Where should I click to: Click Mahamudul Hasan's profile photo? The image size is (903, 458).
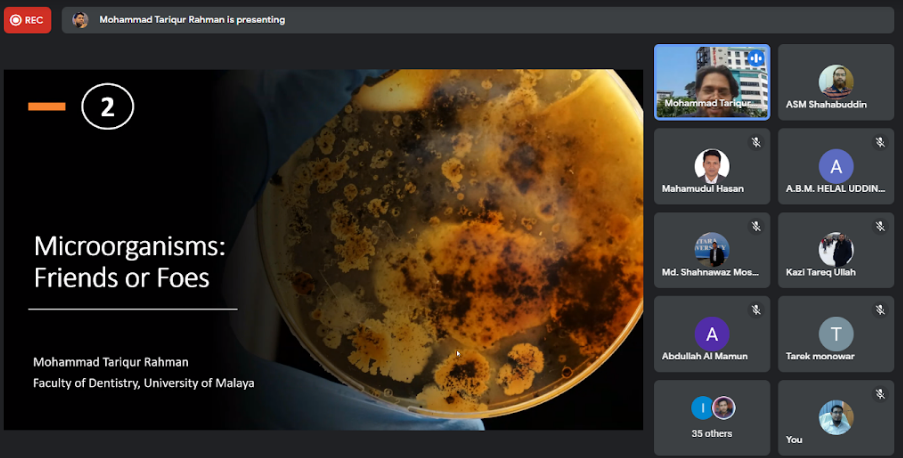pos(712,166)
